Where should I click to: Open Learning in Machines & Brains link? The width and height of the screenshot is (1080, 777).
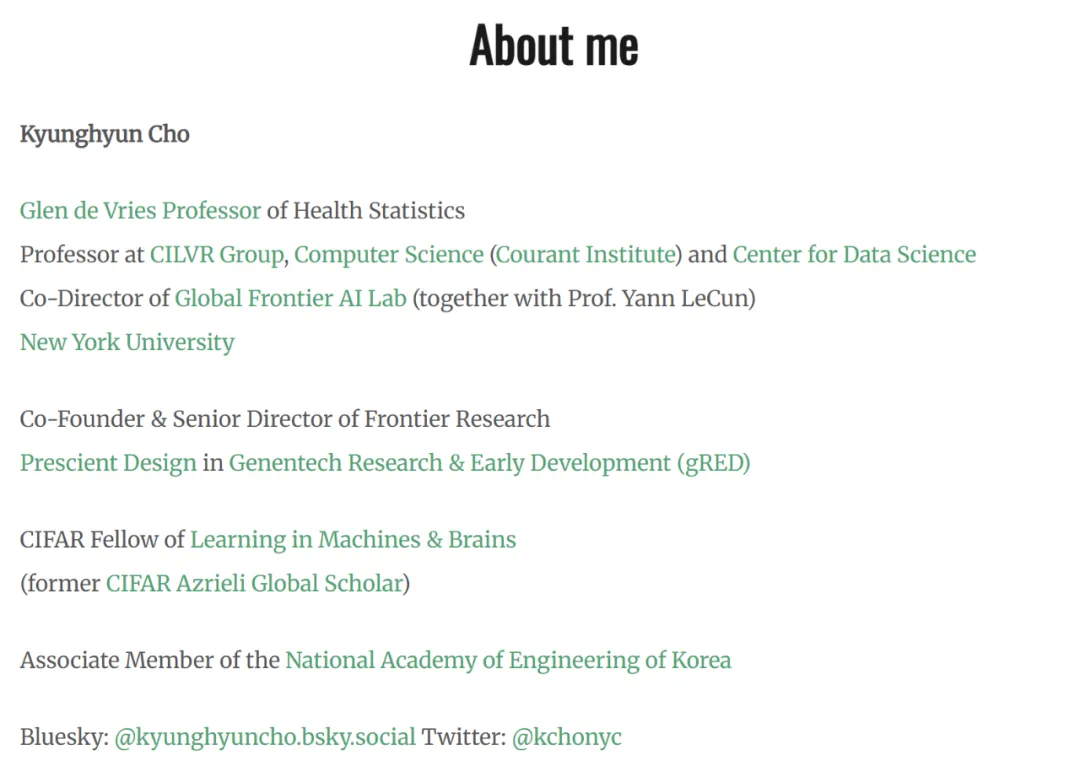point(353,540)
